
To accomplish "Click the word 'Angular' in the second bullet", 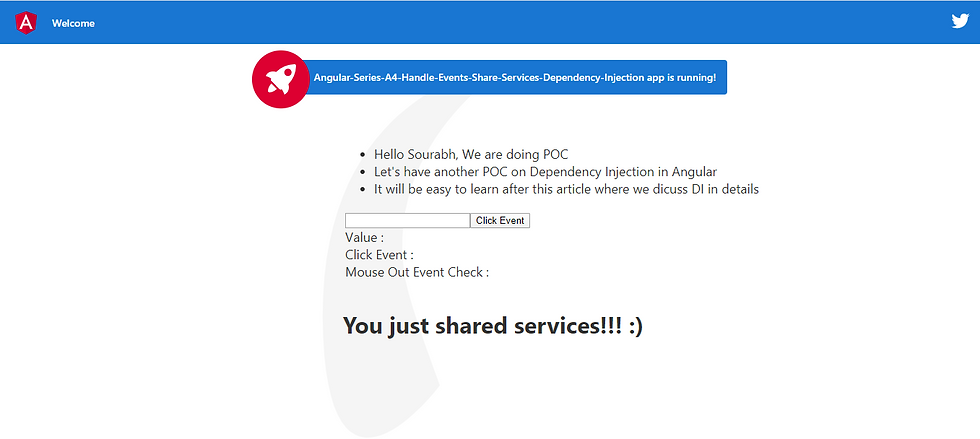I will pos(694,172).
